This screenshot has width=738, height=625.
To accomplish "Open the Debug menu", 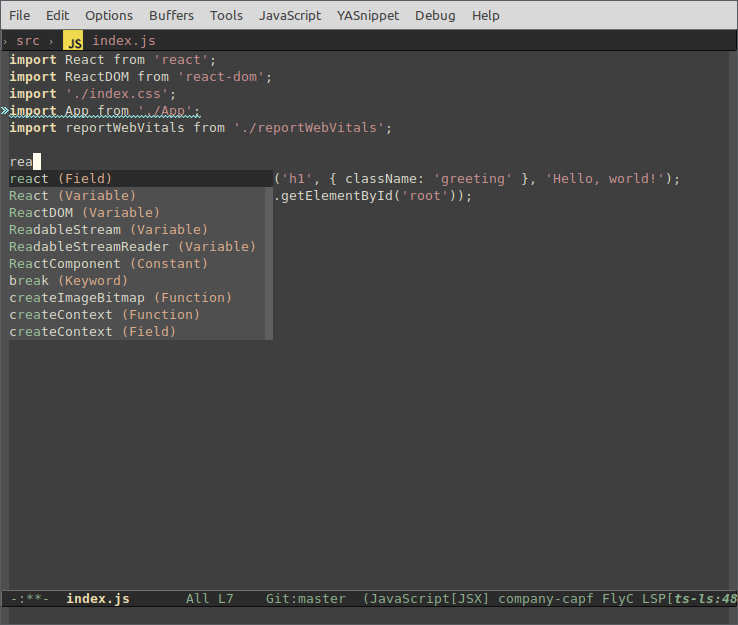I will [435, 15].
